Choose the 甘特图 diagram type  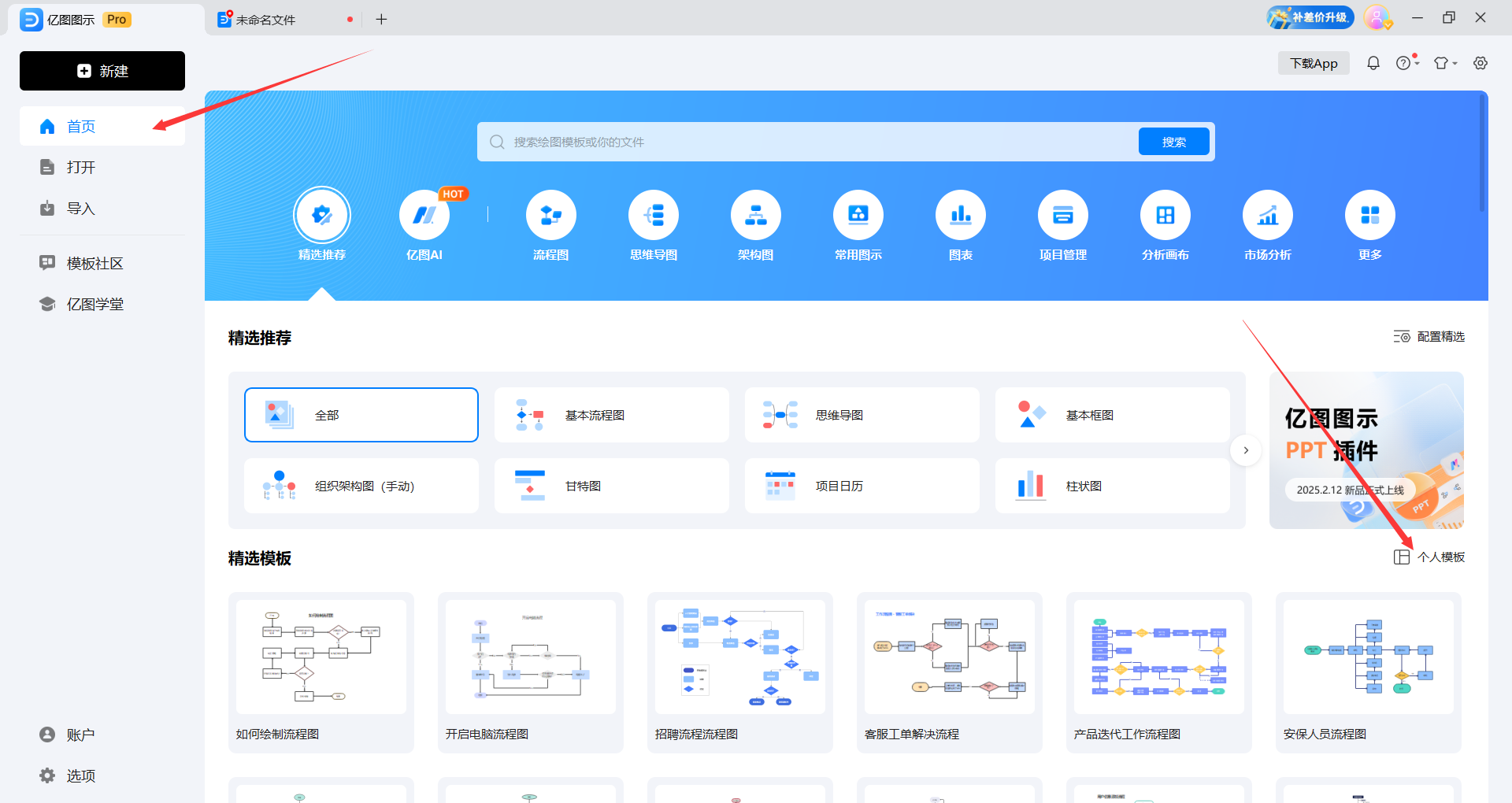[x=612, y=486]
